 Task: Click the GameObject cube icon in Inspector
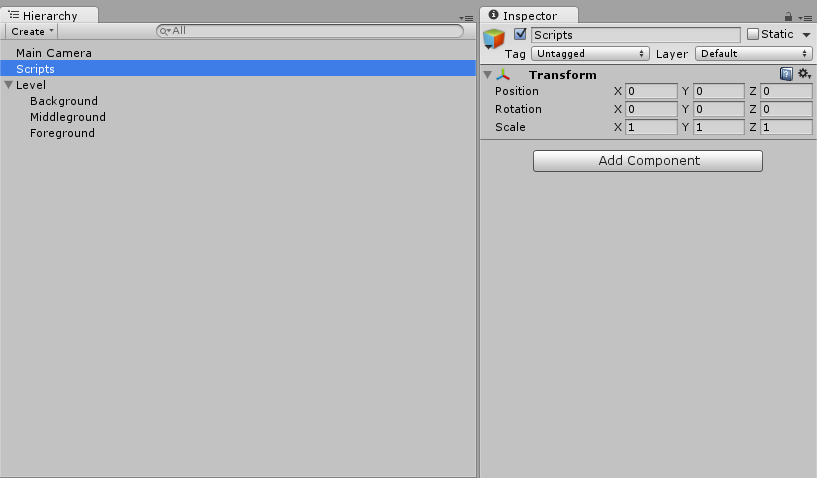pyautogui.click(x=493, y=39)
